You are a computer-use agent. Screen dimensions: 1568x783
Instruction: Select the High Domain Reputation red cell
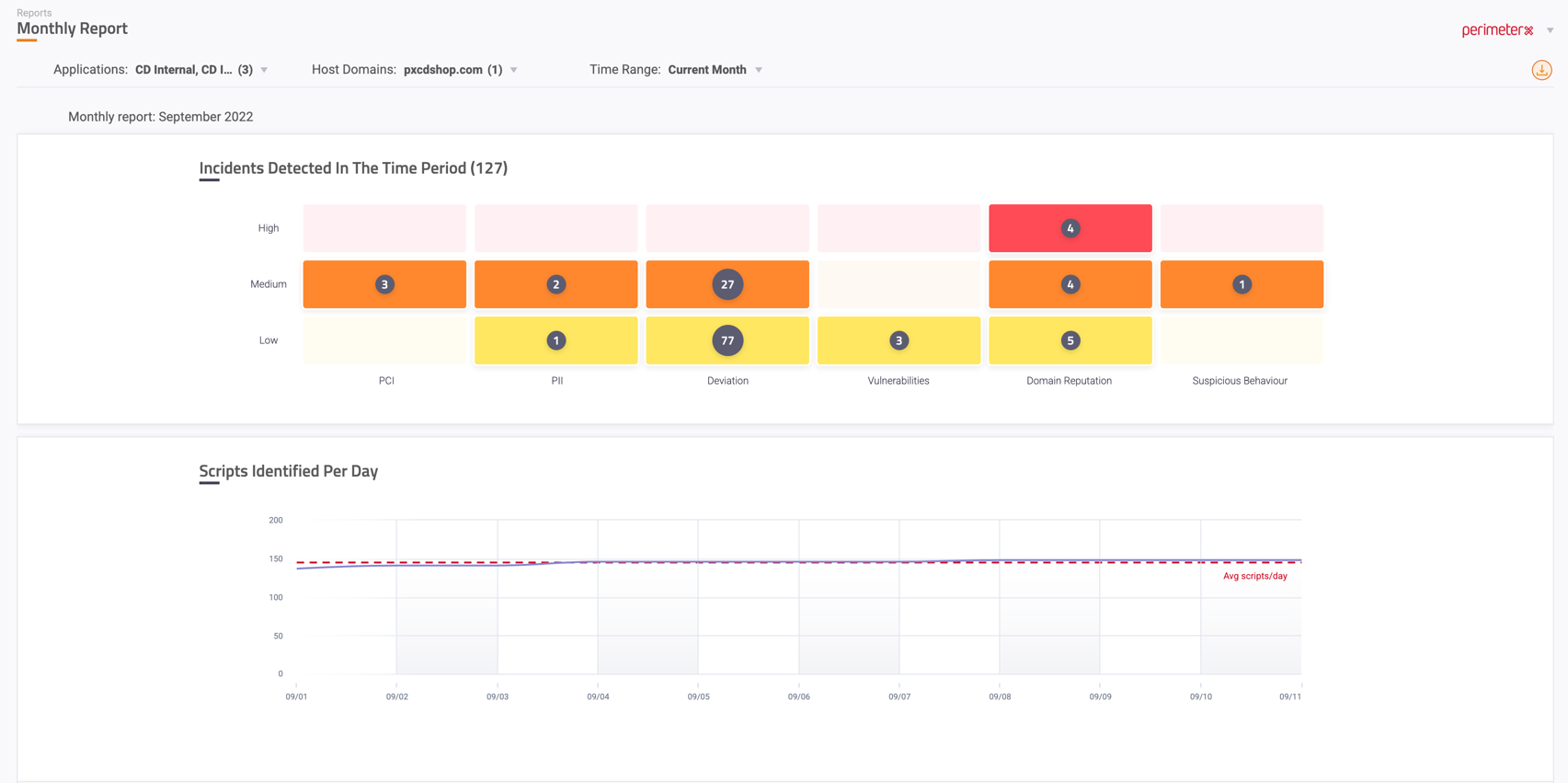pos(1070,228)
